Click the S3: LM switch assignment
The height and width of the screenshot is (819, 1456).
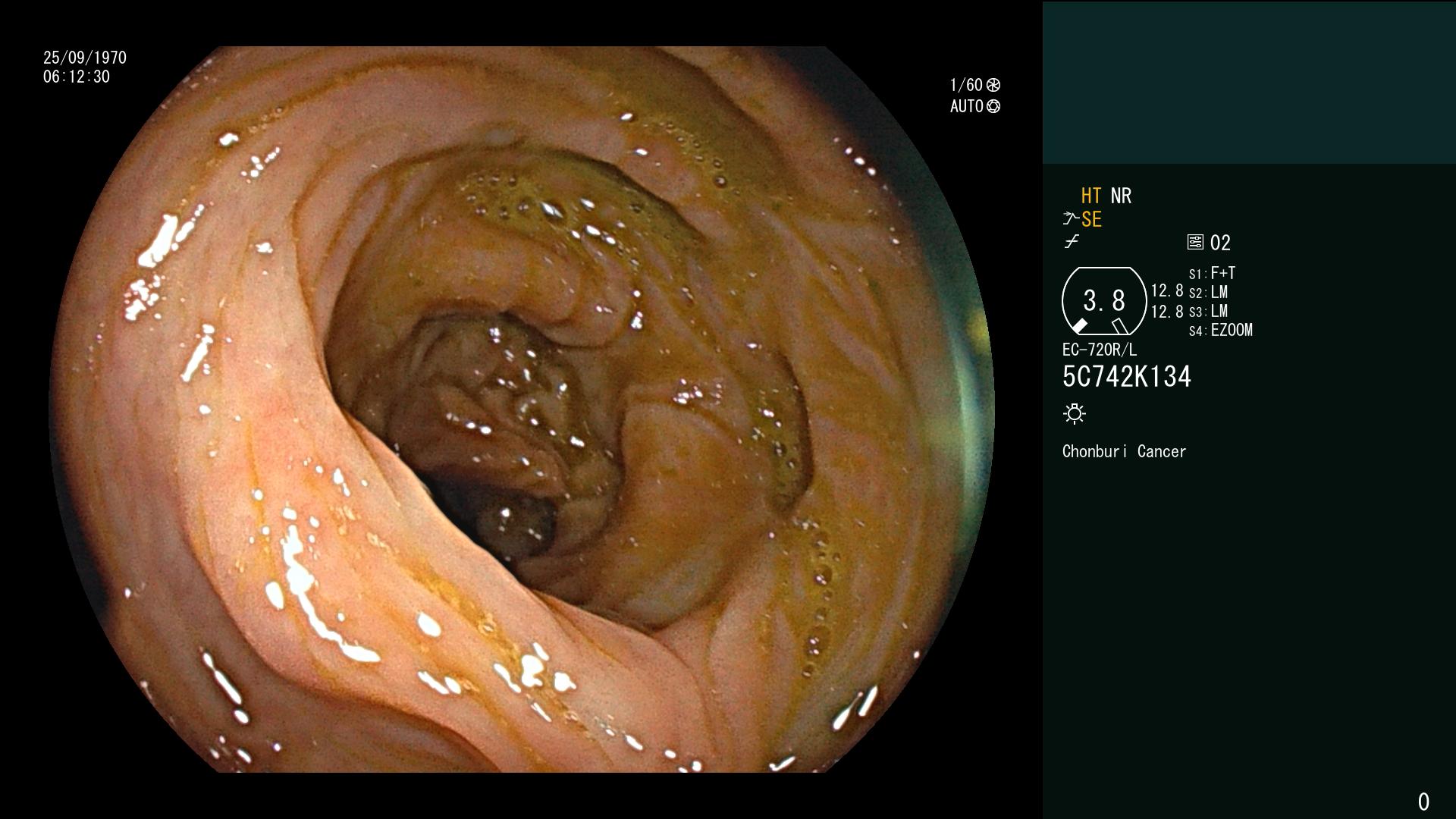coord(1208,312)
